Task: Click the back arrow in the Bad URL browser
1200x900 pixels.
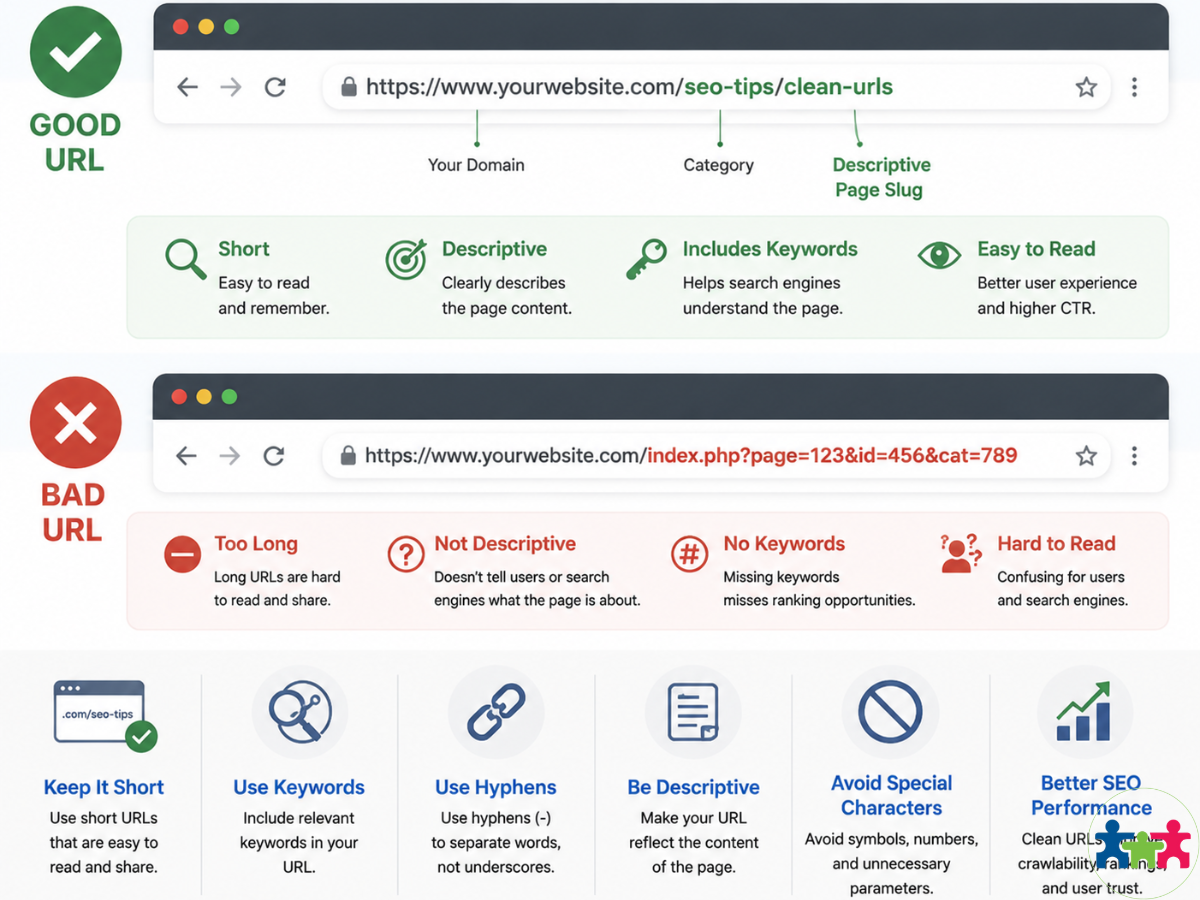Action: pos(186,456)
